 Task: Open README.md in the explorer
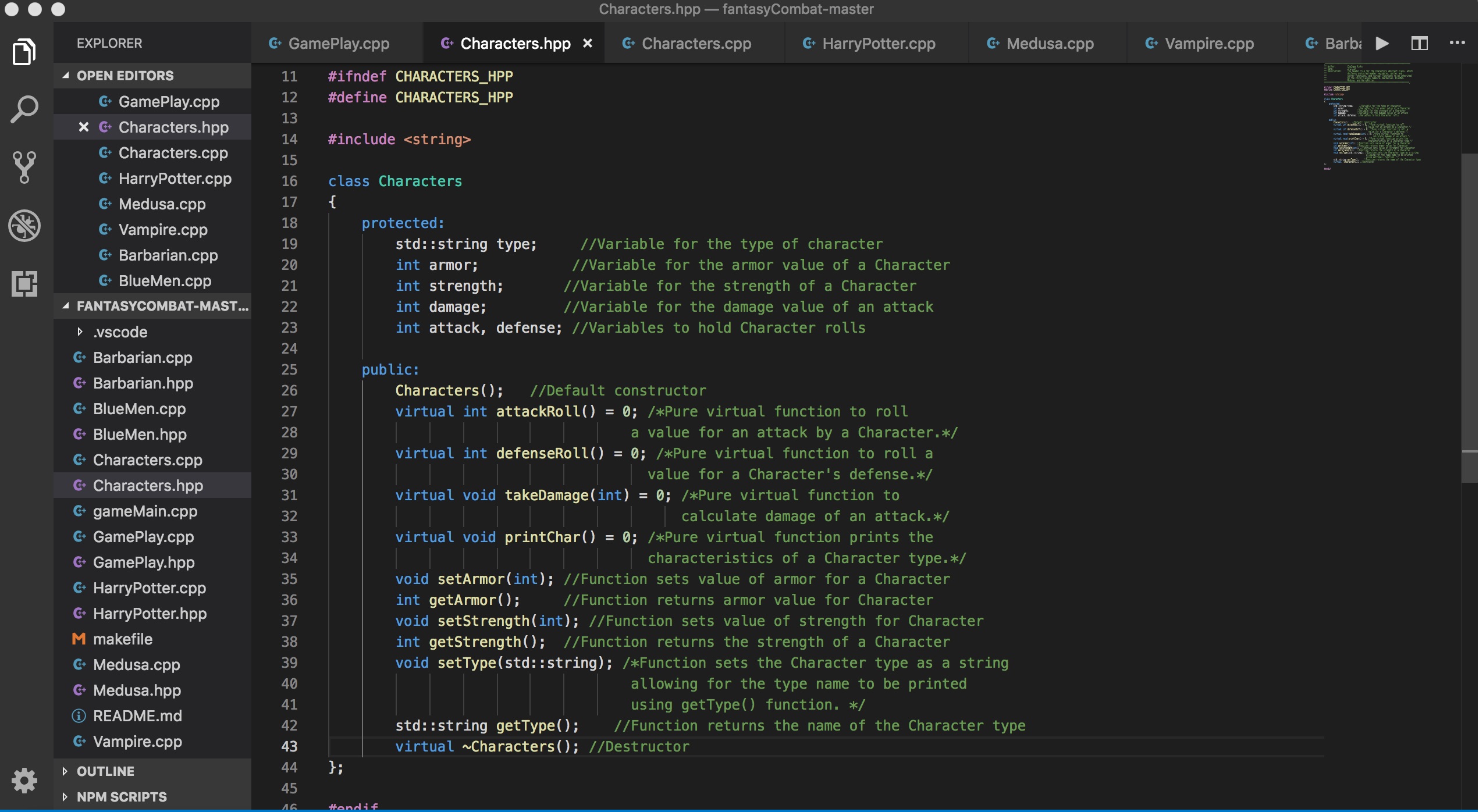137,716
